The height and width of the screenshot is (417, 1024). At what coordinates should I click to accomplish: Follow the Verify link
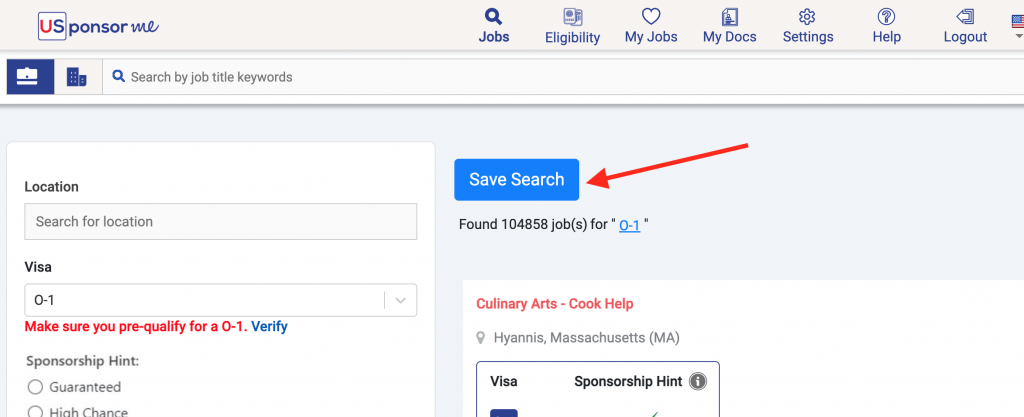pyautogui.click(x=269, y=326)
